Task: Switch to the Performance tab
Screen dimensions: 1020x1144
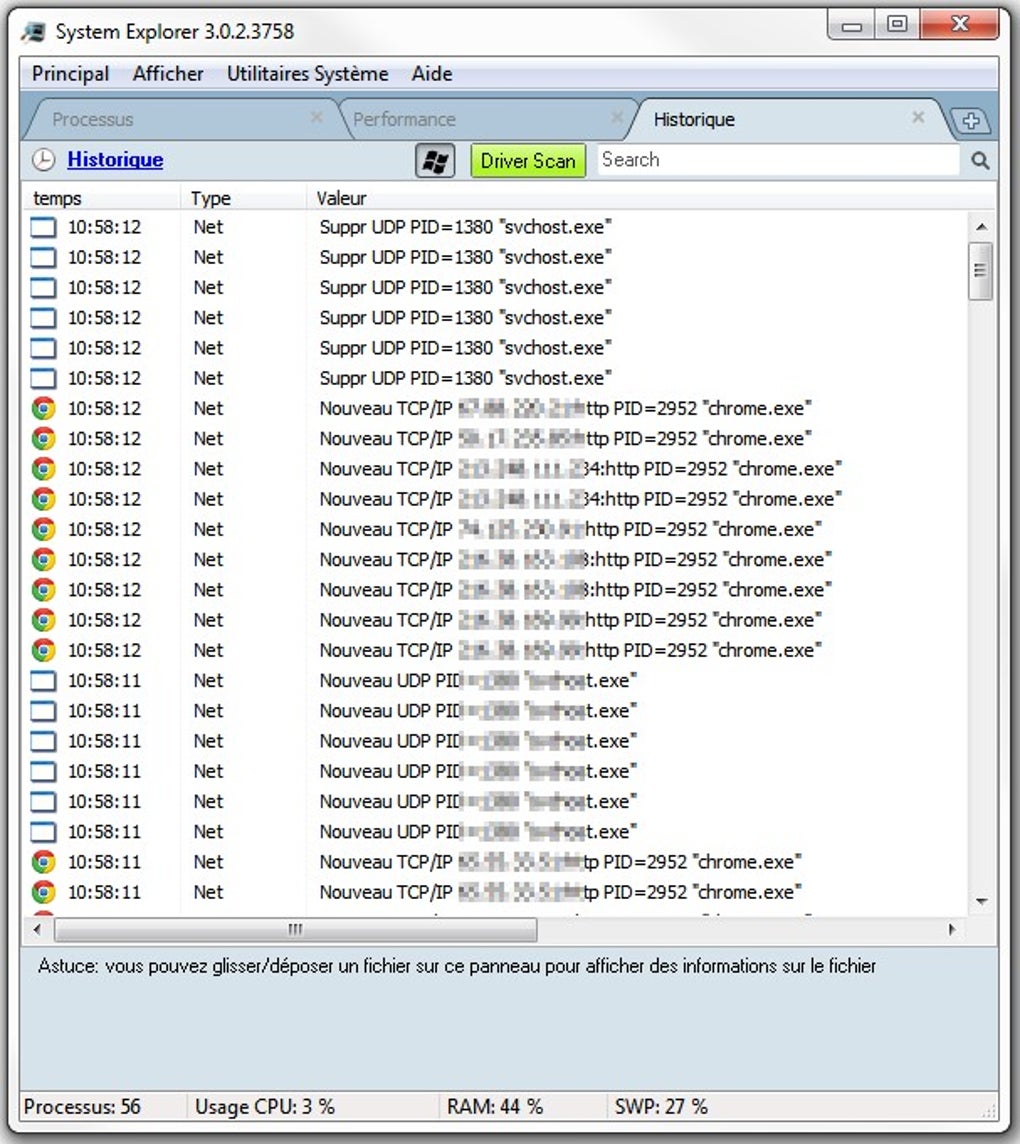Action: click(x=404, y=119)
